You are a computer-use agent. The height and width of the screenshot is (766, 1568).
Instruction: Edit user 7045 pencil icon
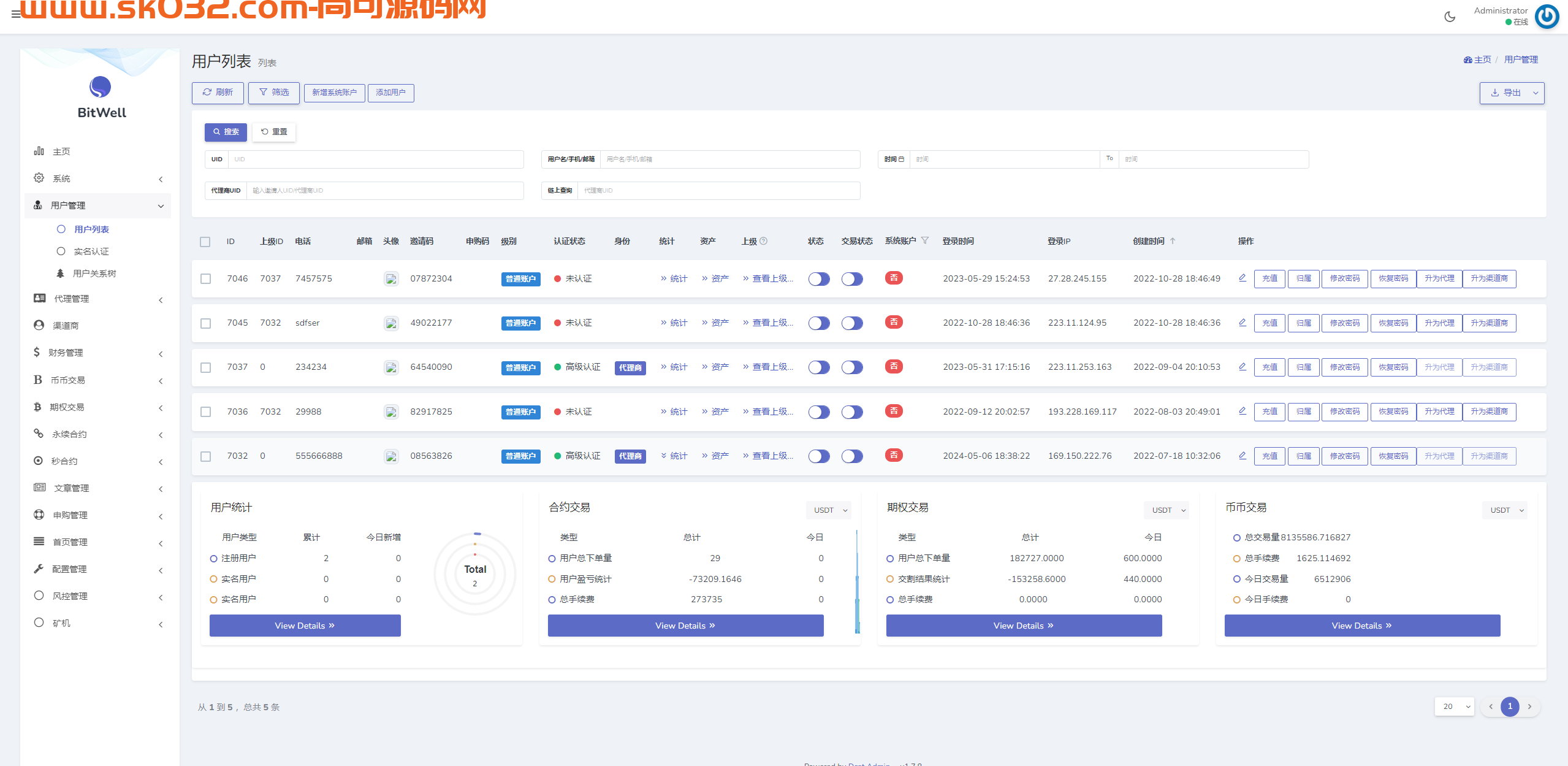(1242, 322)
